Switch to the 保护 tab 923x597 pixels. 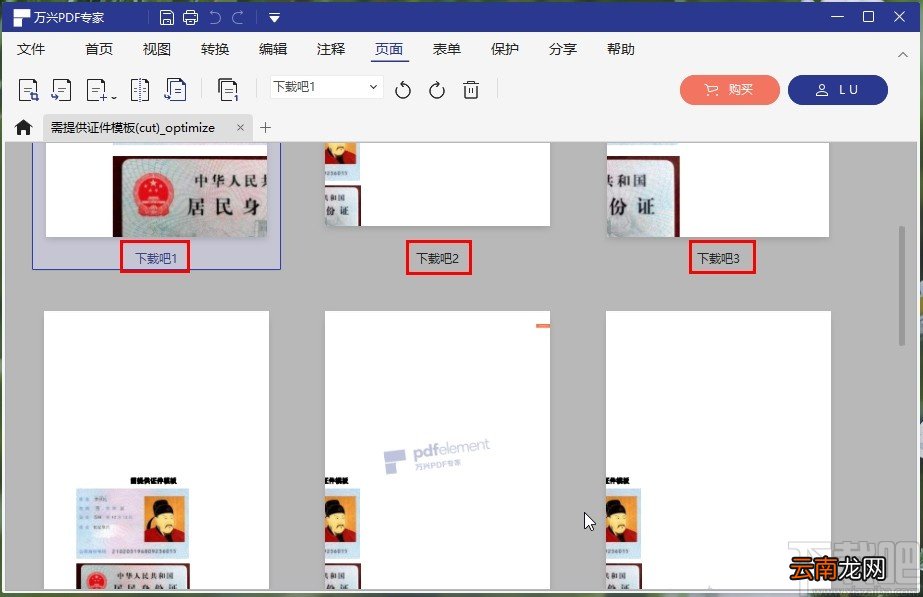pyautogui.click(x=505, y=49)
